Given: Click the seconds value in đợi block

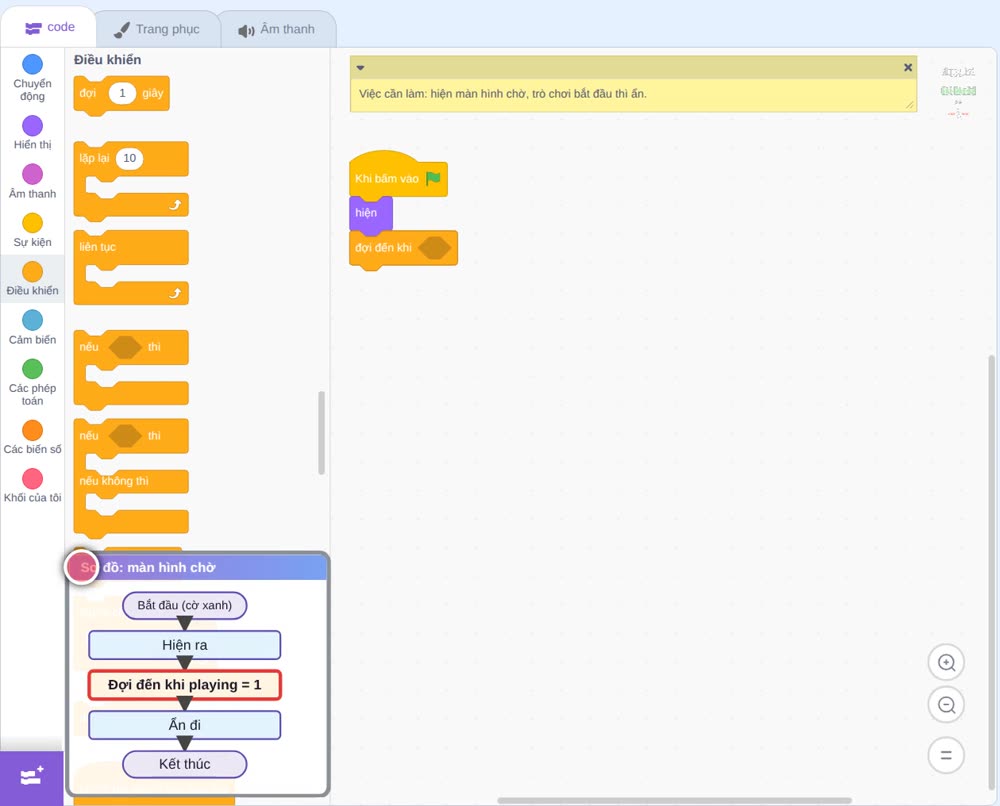Looking at the screenshot, I should click(122, 93).
